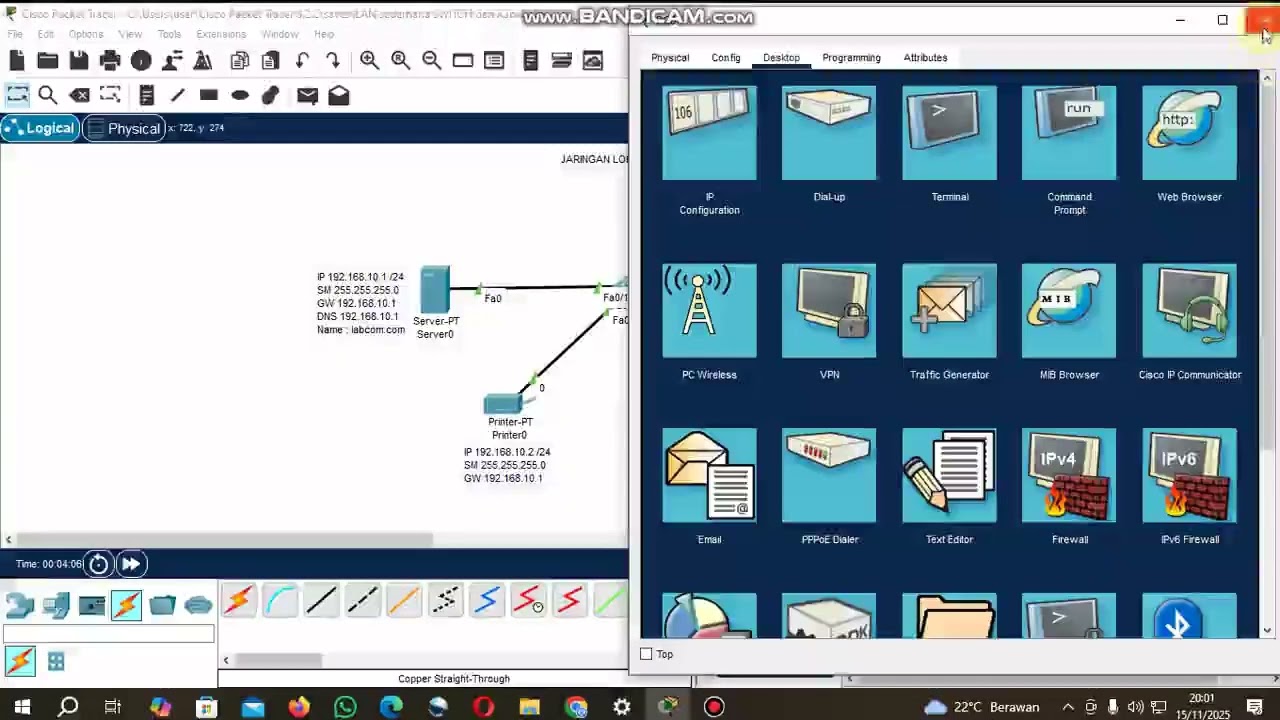Switch to the Physical workspace view
Screen dimensions: 1280x720
pos(124,128)
